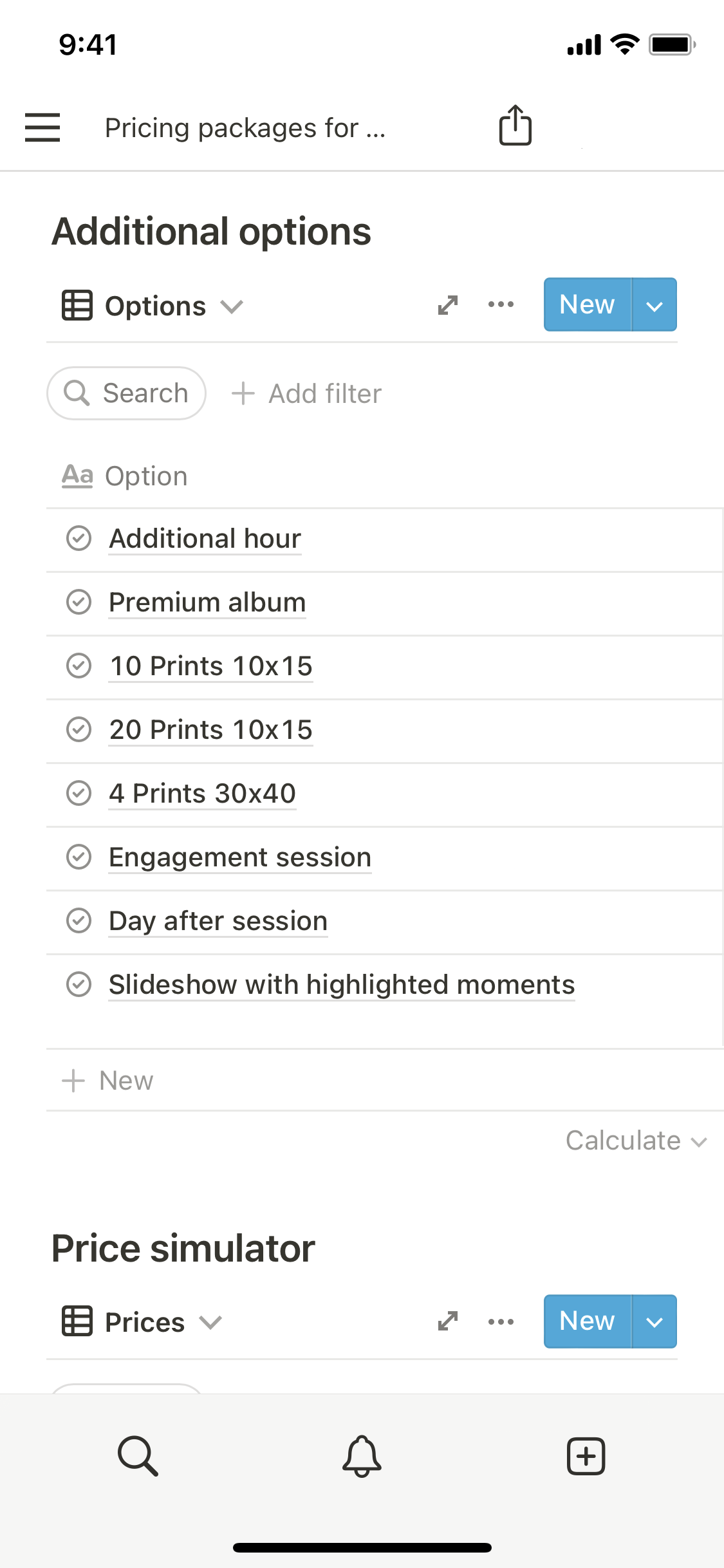
Task: Tap the share icon in header
Action: 515,126
